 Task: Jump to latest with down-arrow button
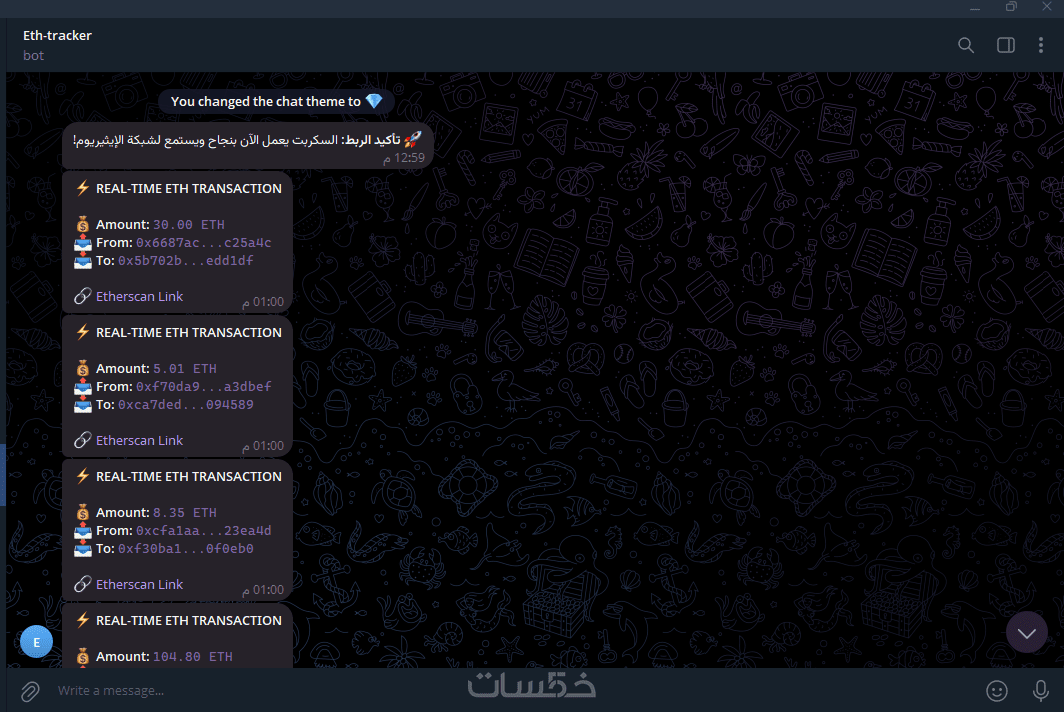pyautogui.click(x=1026, y=633)
